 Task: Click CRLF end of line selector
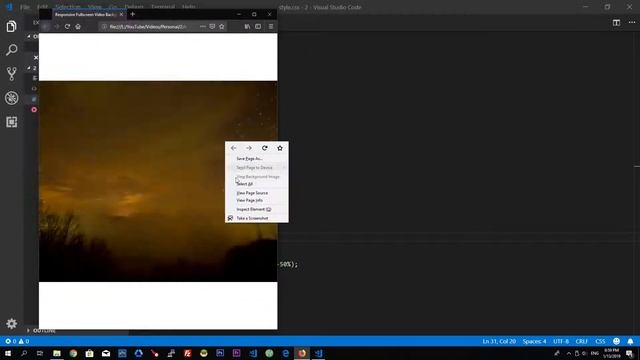581,341
